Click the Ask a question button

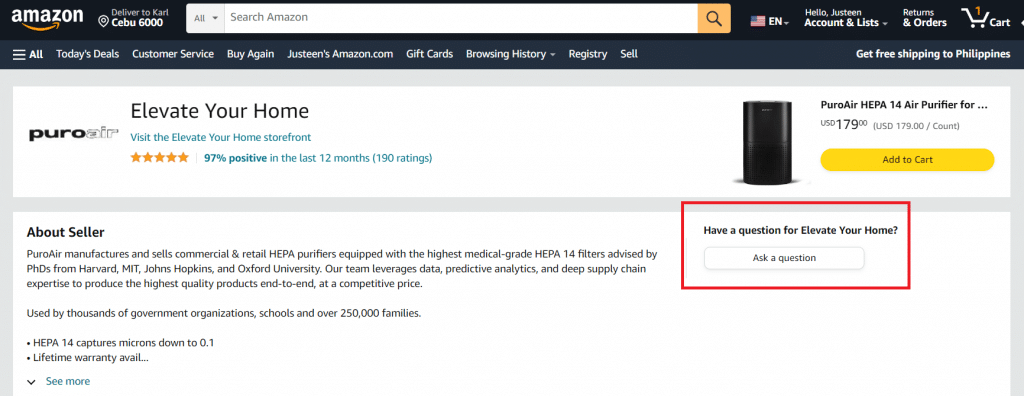coord(784,258)
